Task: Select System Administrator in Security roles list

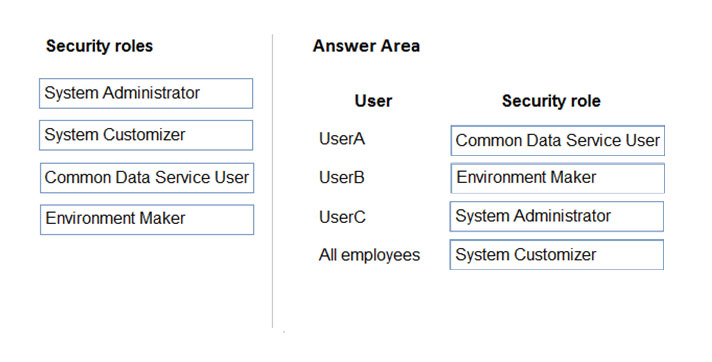Action: click(x=146, y=94)
